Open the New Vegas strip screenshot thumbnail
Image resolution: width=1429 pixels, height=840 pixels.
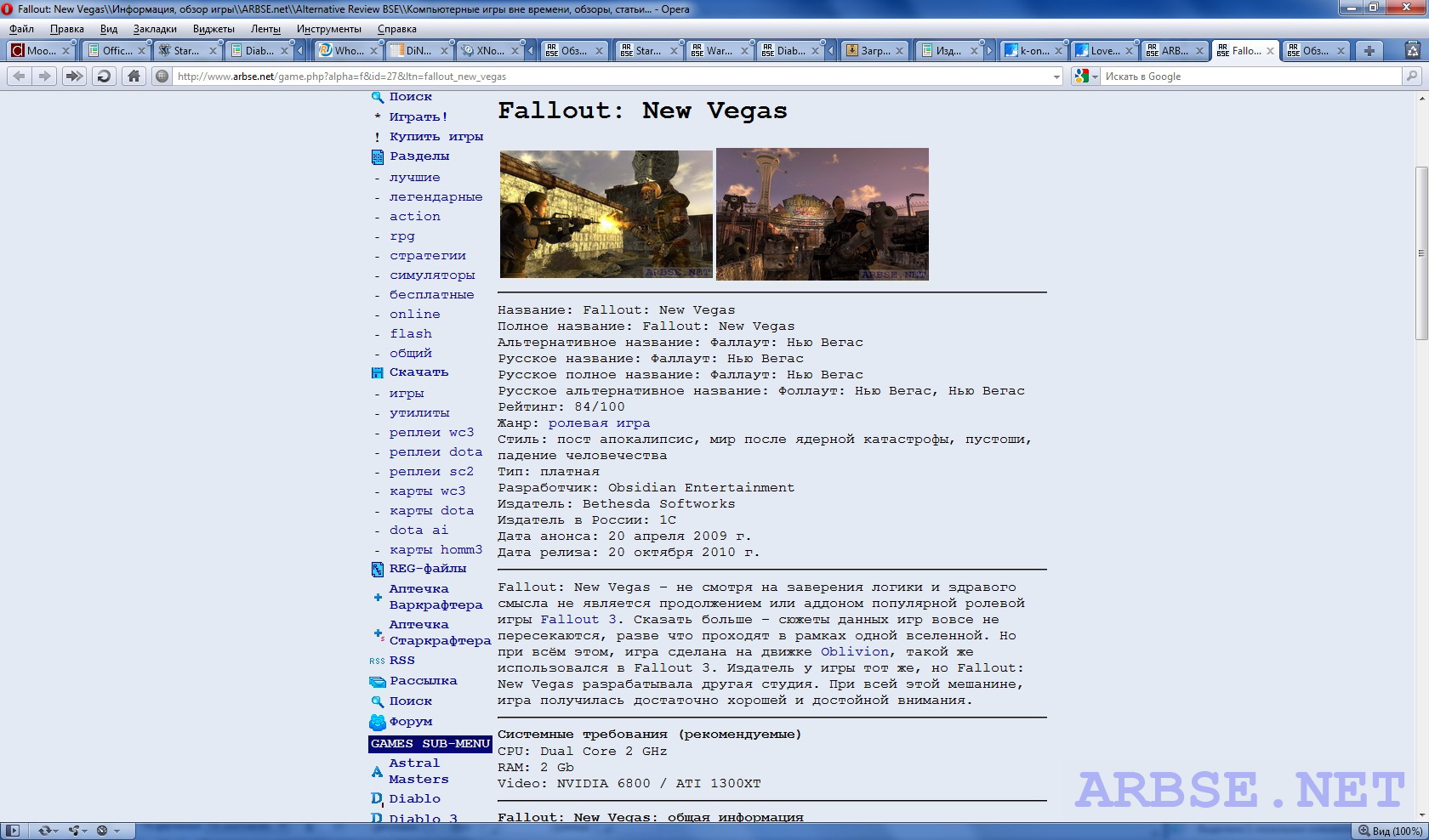click(823, 214)
